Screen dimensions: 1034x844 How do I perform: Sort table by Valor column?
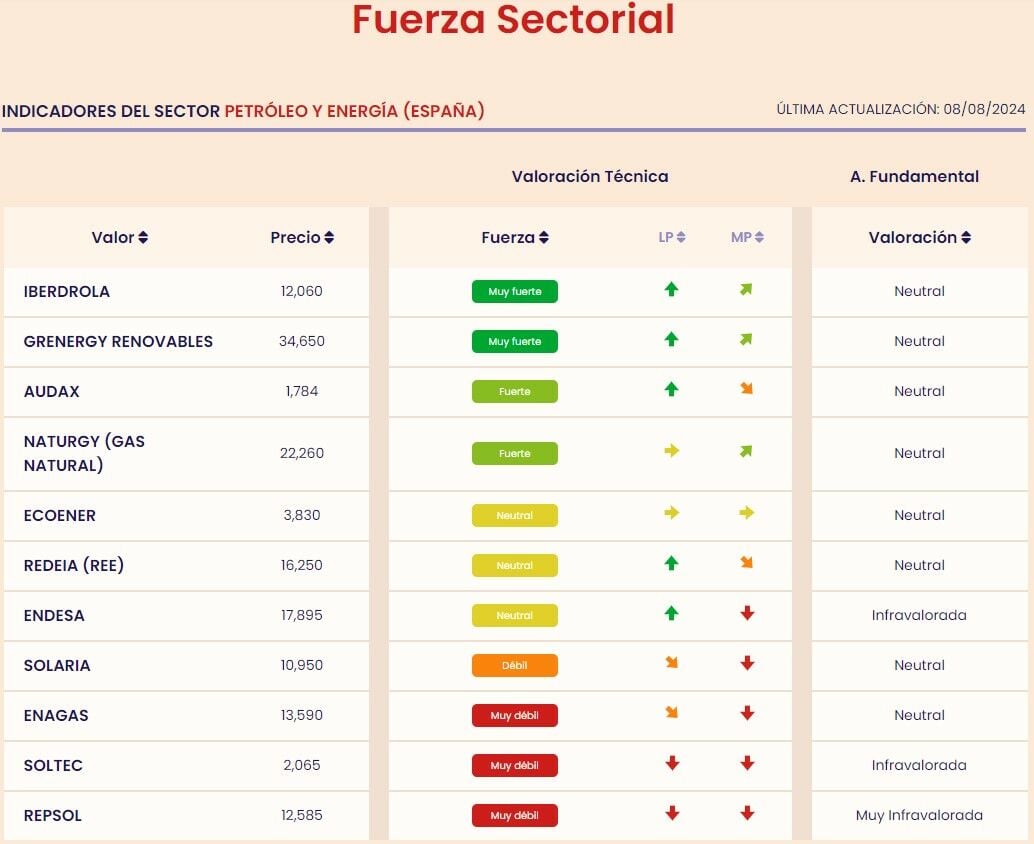click(x=120, y=238)
